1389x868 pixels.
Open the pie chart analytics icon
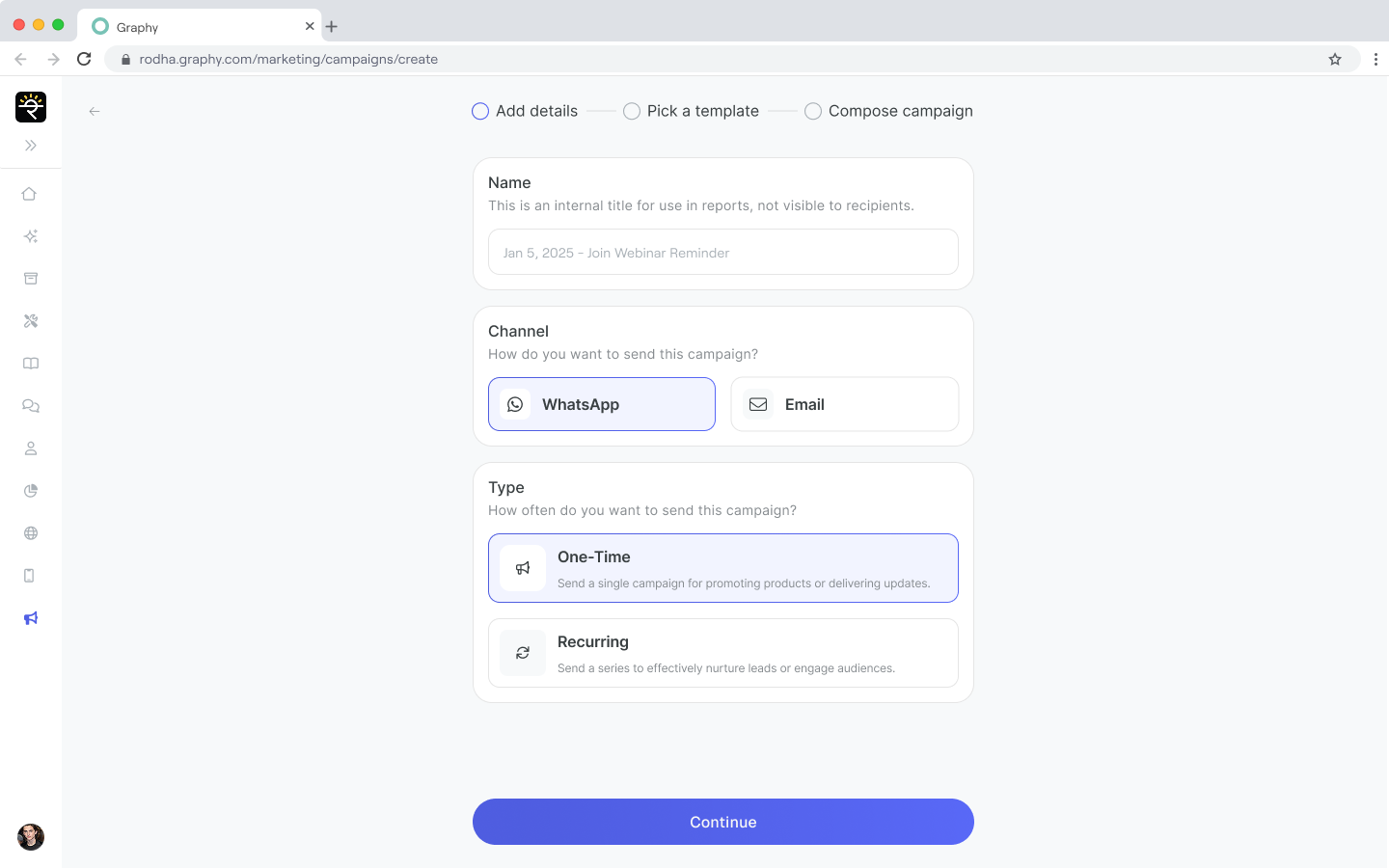30,491
